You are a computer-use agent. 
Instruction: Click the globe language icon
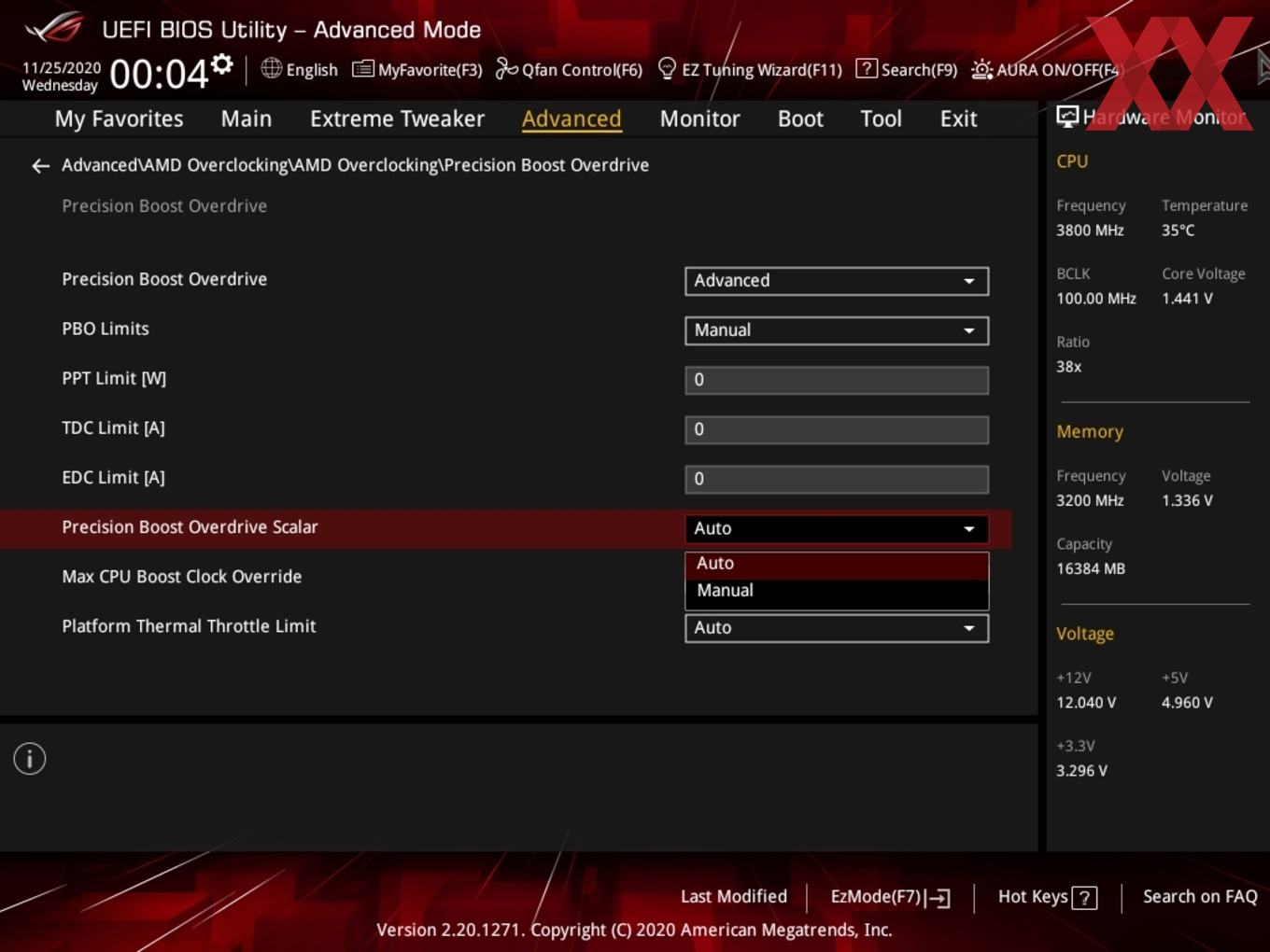271,68
